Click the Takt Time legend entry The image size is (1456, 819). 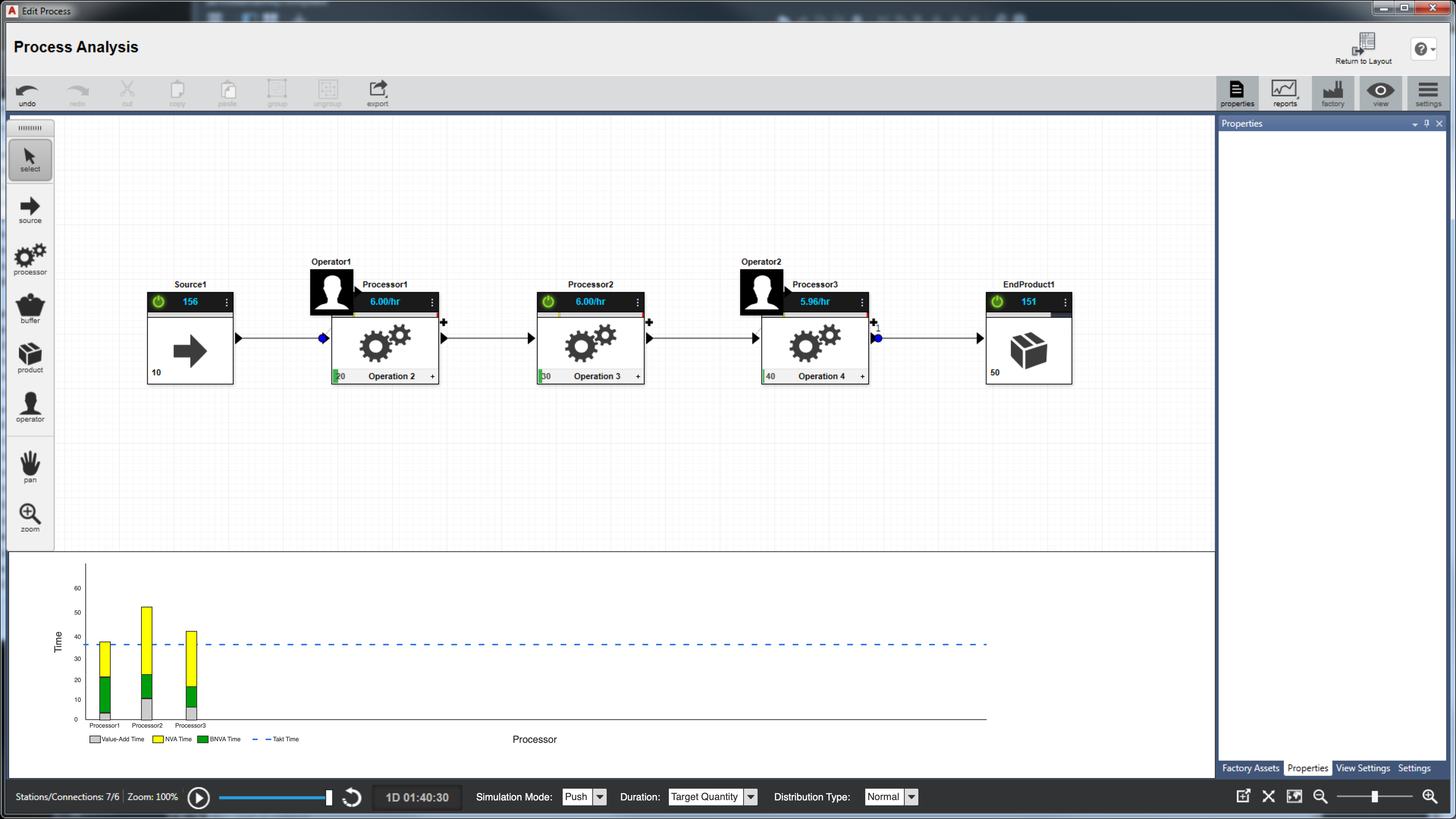coord(276,739)
